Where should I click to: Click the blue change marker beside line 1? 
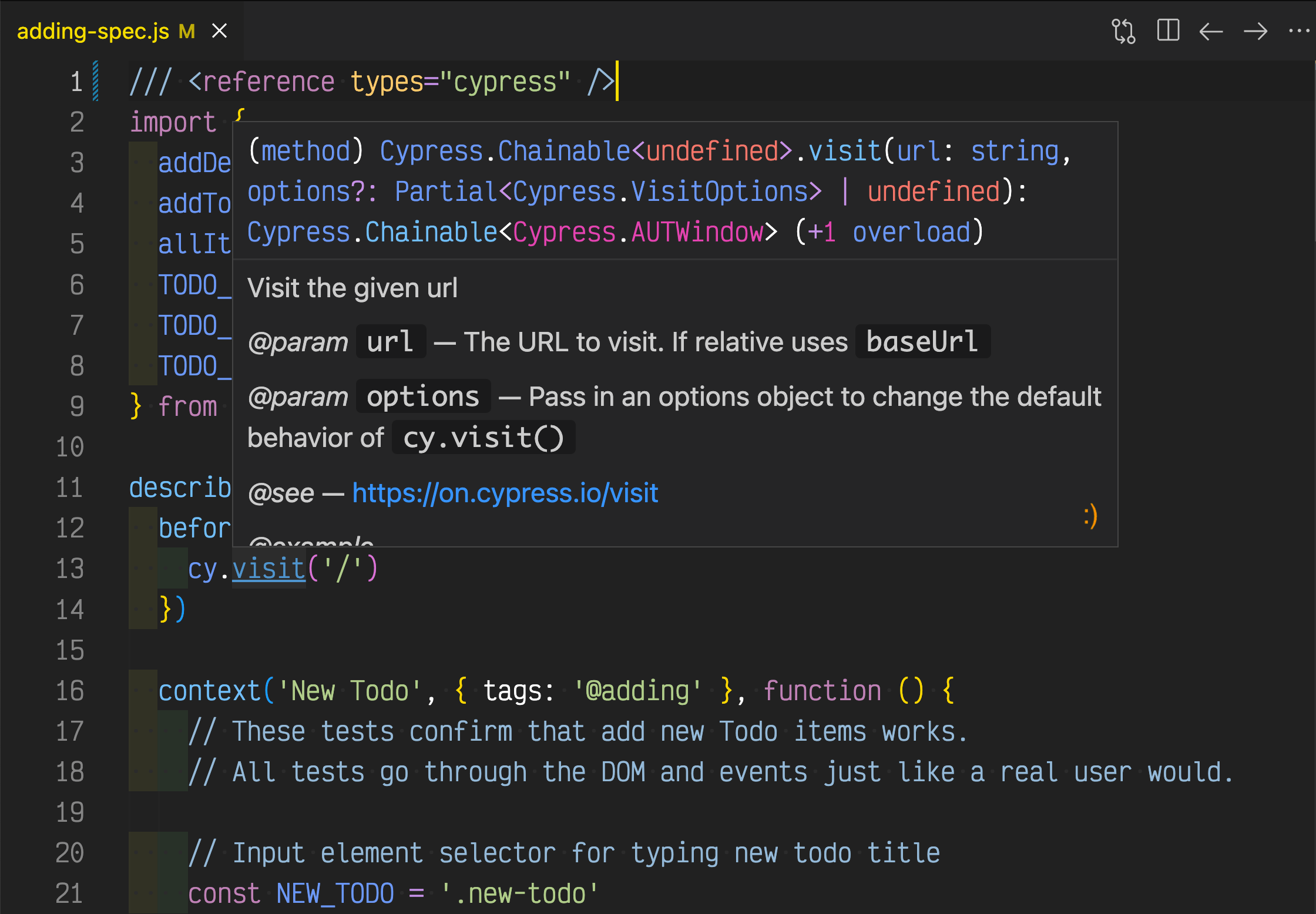tap(96, 81)
